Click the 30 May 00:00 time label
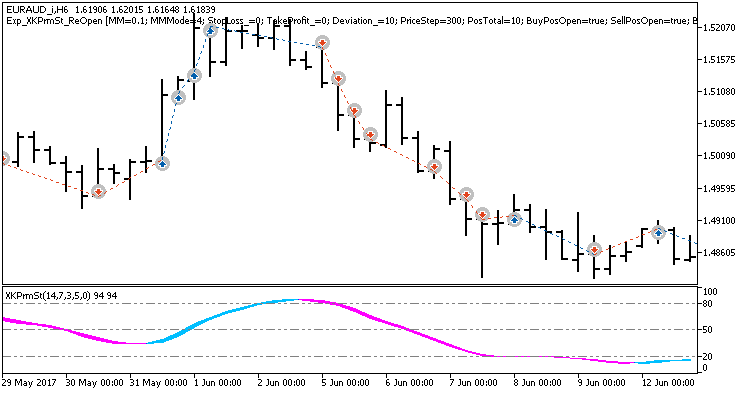The image size is (750, 394). (95, 383)
